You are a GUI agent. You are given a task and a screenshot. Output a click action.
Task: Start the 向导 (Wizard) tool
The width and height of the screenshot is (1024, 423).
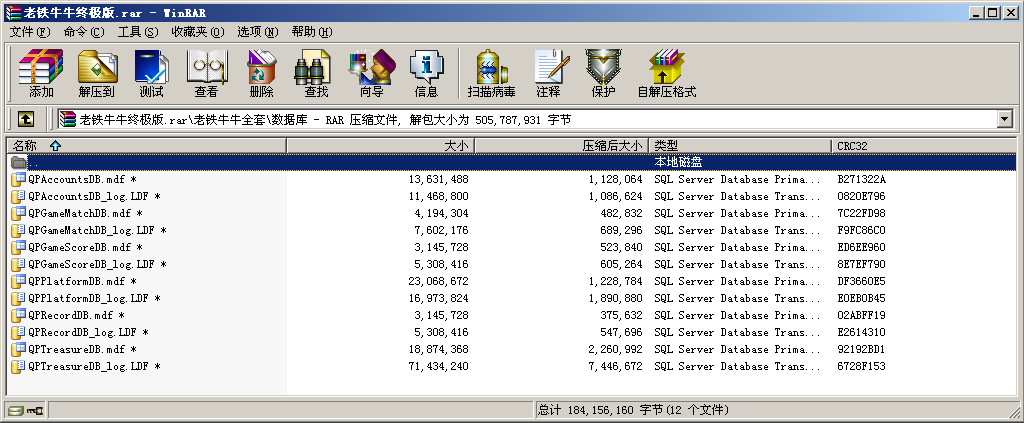371,73
